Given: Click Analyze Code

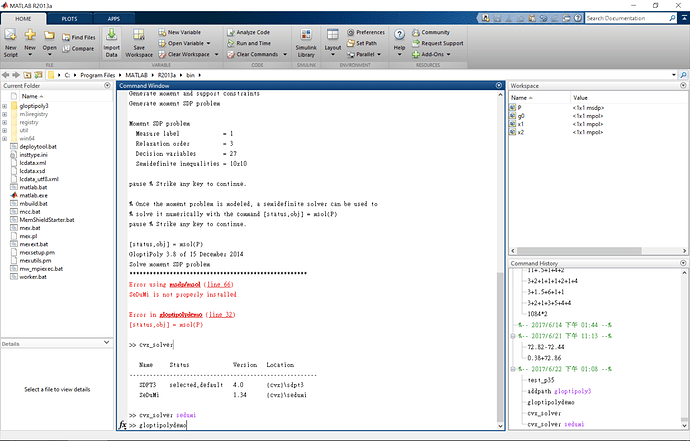Looking at the screenshot, I should click(x=249, y=32).
